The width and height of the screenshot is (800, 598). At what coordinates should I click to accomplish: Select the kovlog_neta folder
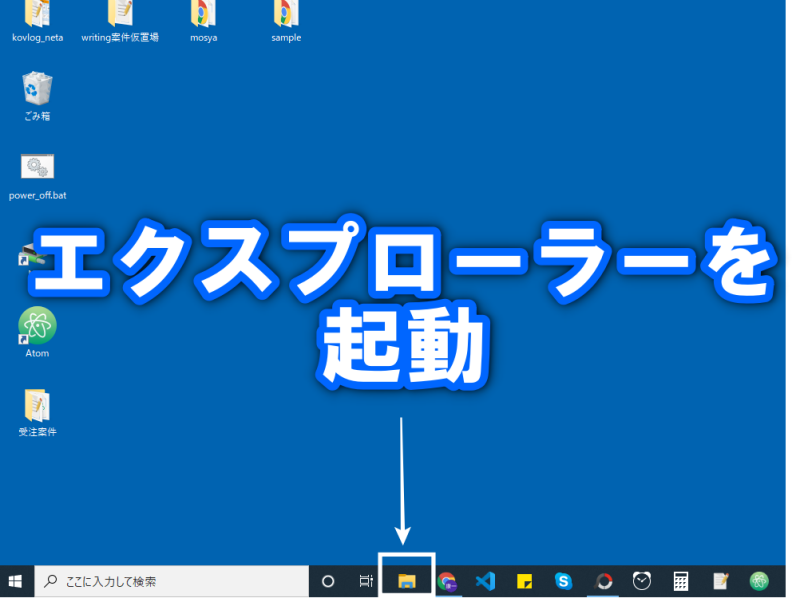37,16
